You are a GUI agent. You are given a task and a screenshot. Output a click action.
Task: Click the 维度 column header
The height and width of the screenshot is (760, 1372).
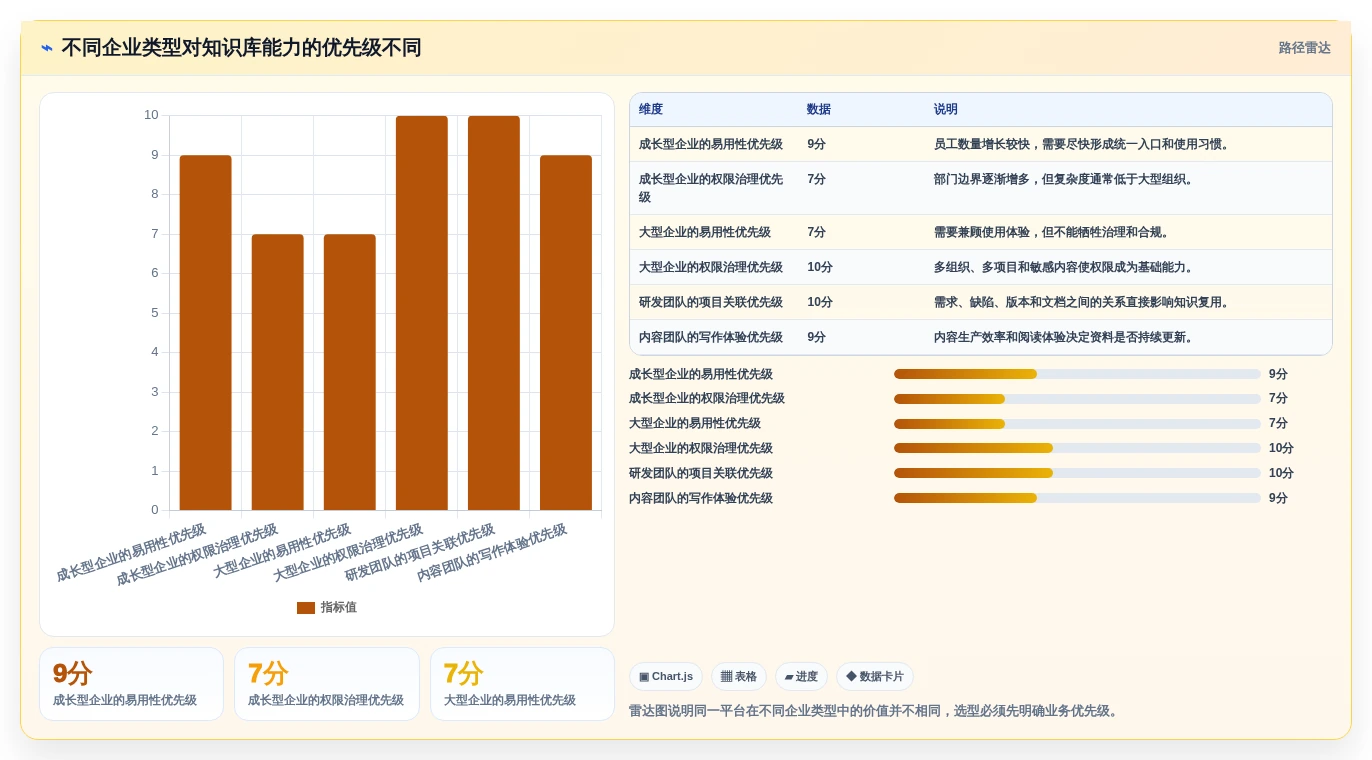651,110
